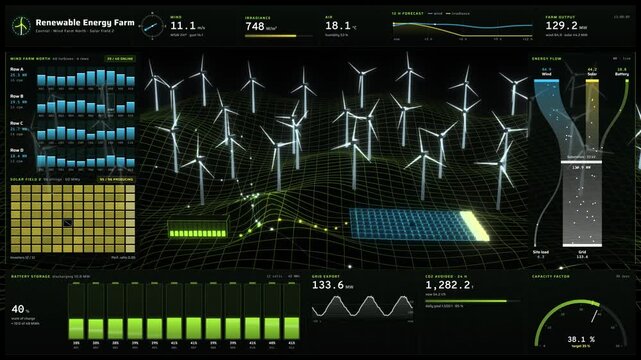The image size is (641, 360).
Task: Open the grid export waveform chart
Action: [362, 307]
